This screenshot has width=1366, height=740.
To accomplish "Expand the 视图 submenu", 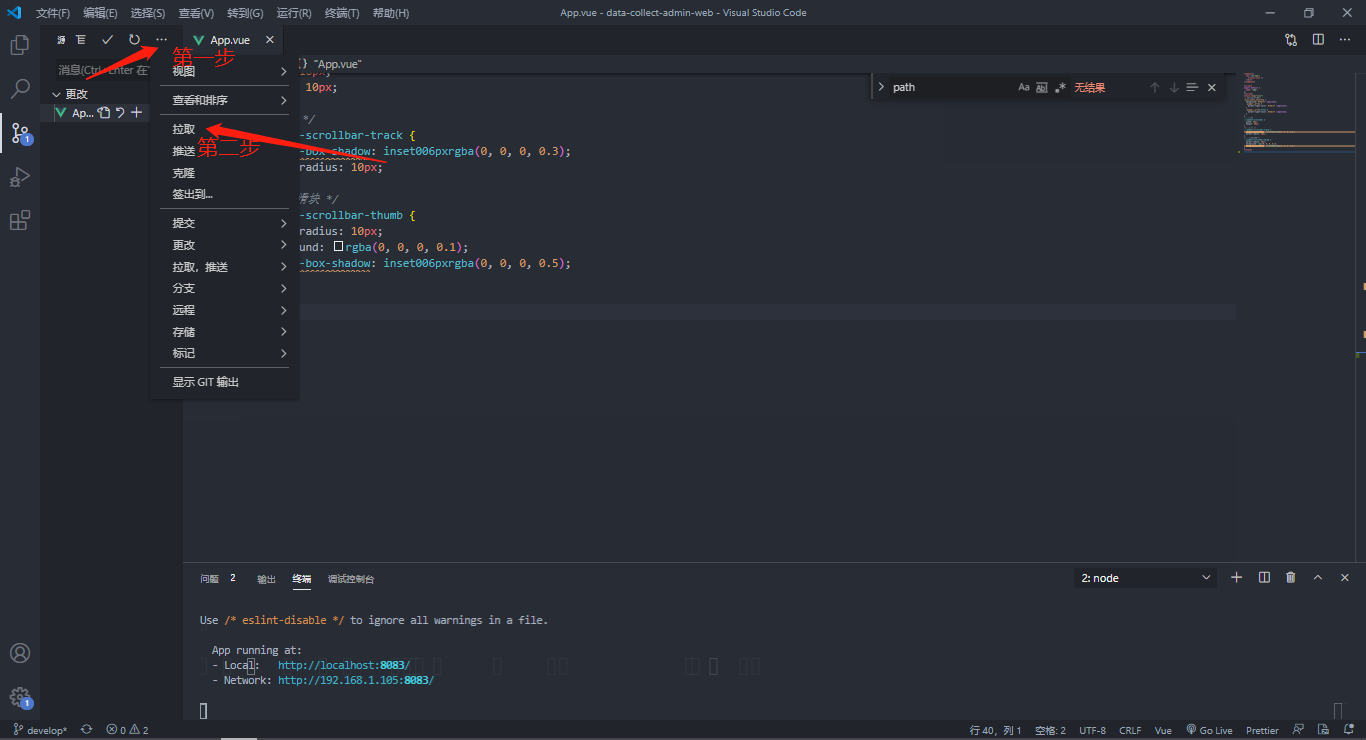I will click(x=224, y=71).
